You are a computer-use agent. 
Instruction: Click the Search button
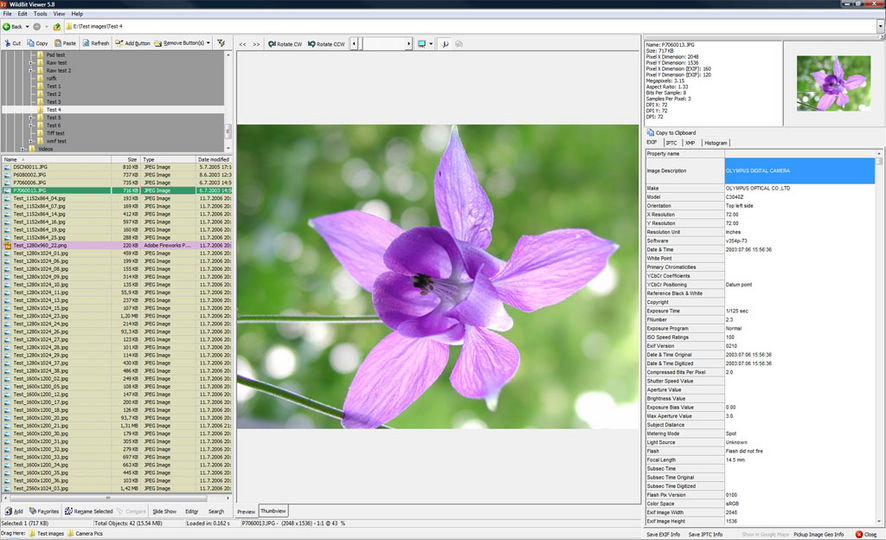pos(216,511)
